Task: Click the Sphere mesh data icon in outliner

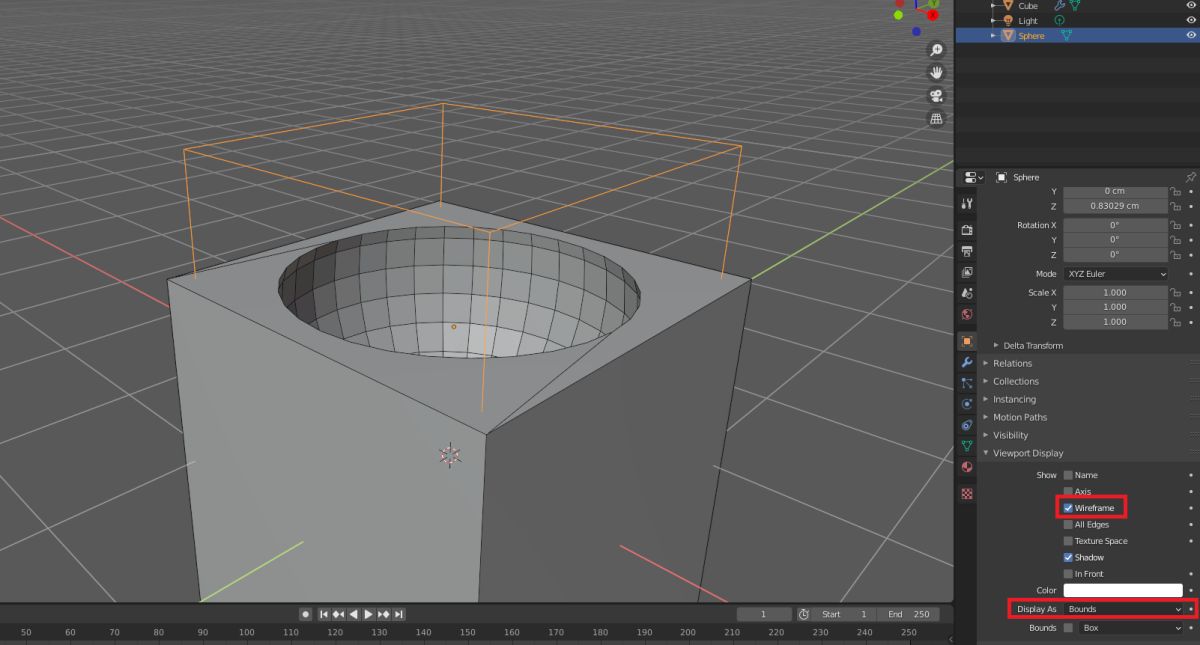Action: (1066, 35)
